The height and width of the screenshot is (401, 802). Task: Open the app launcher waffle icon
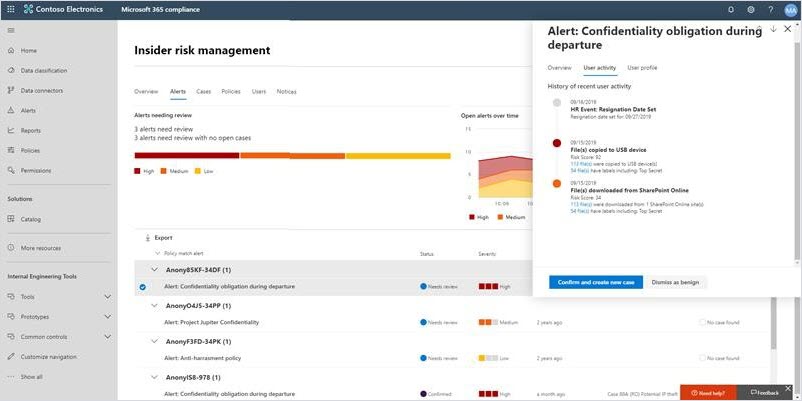11,10
